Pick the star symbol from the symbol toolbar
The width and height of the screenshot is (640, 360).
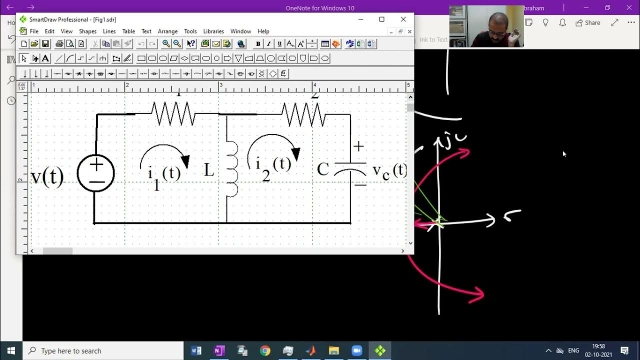click(79, 74)
